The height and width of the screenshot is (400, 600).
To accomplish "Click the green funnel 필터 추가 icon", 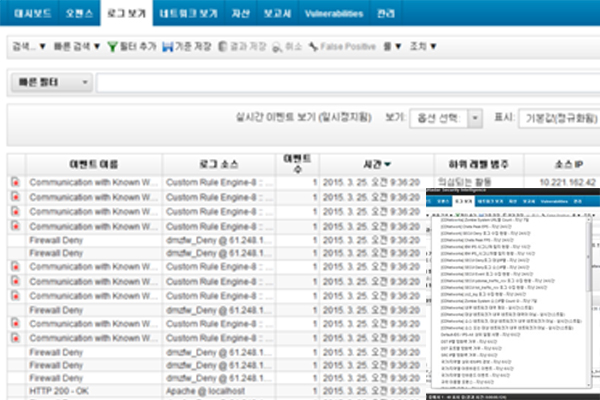I will [112, 47].
